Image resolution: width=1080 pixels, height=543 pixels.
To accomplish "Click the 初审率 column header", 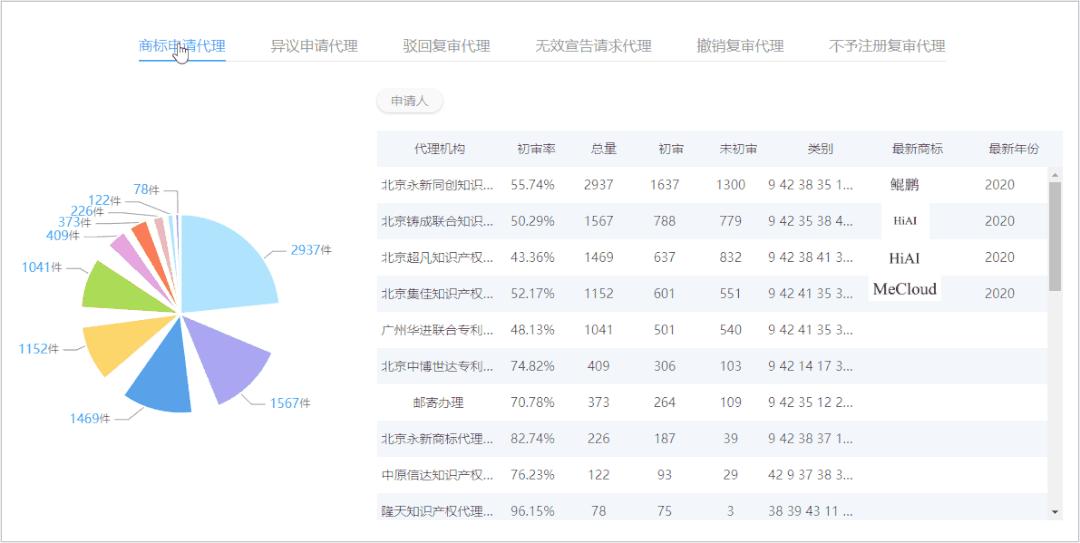I will (x=537, y=149).
